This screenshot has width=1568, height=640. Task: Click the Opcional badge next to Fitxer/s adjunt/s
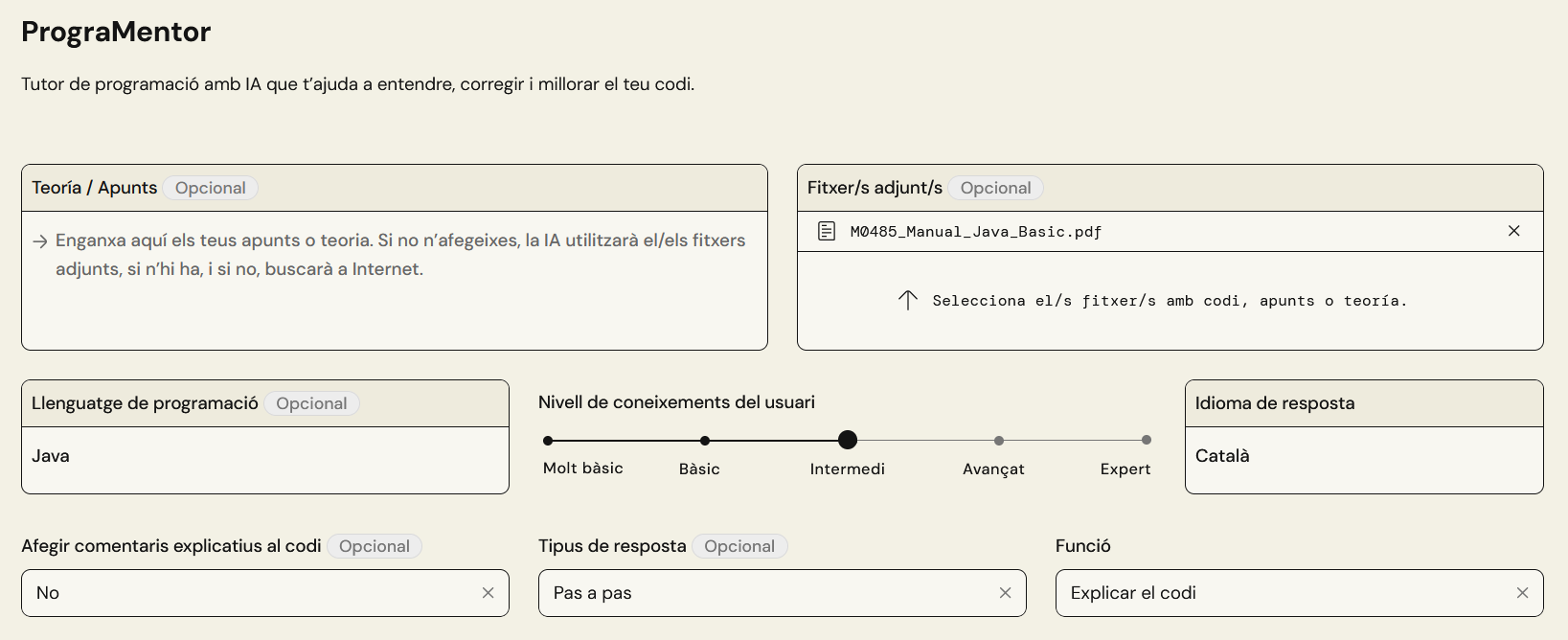(x=996, y=188)
